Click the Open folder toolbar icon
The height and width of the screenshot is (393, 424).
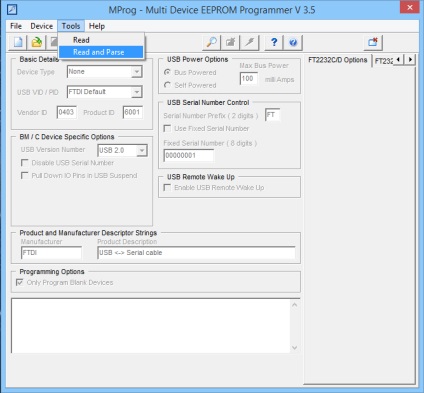37,42
